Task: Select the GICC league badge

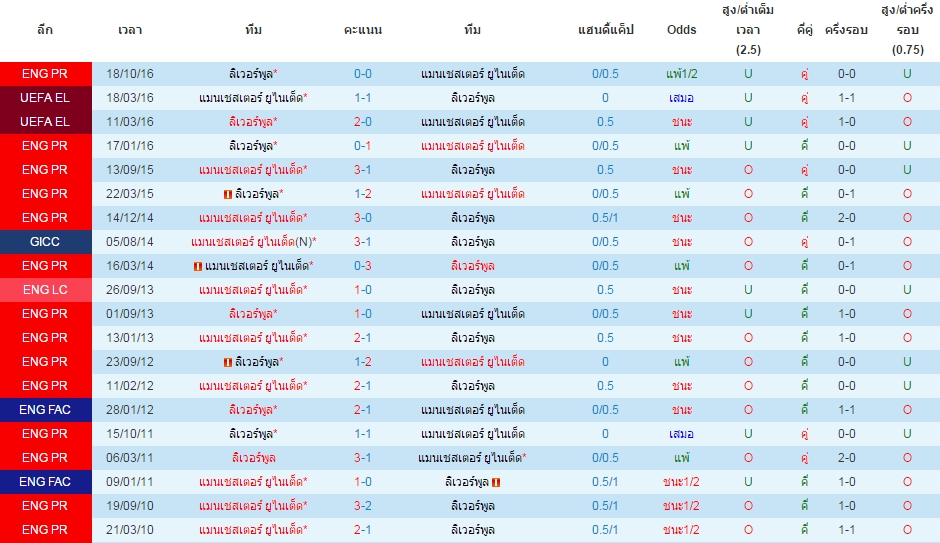Action: 46,242
